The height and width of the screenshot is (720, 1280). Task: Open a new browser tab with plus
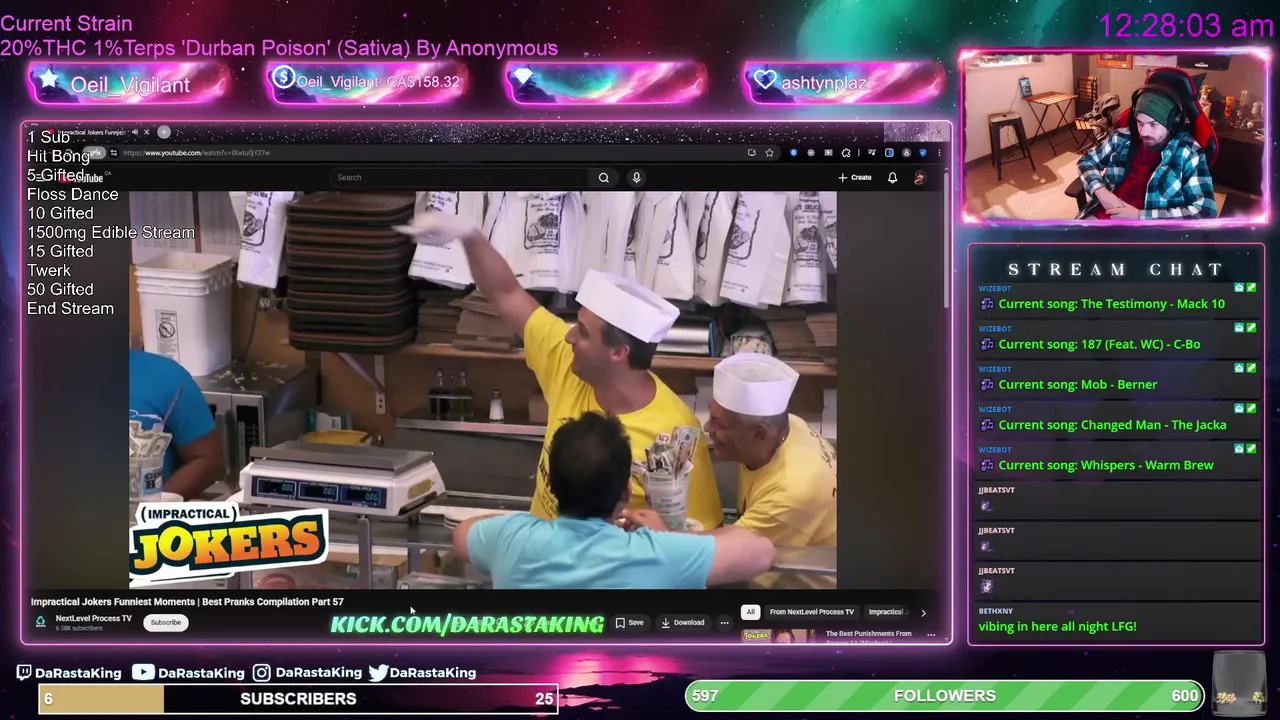click(x=164, y=132)
